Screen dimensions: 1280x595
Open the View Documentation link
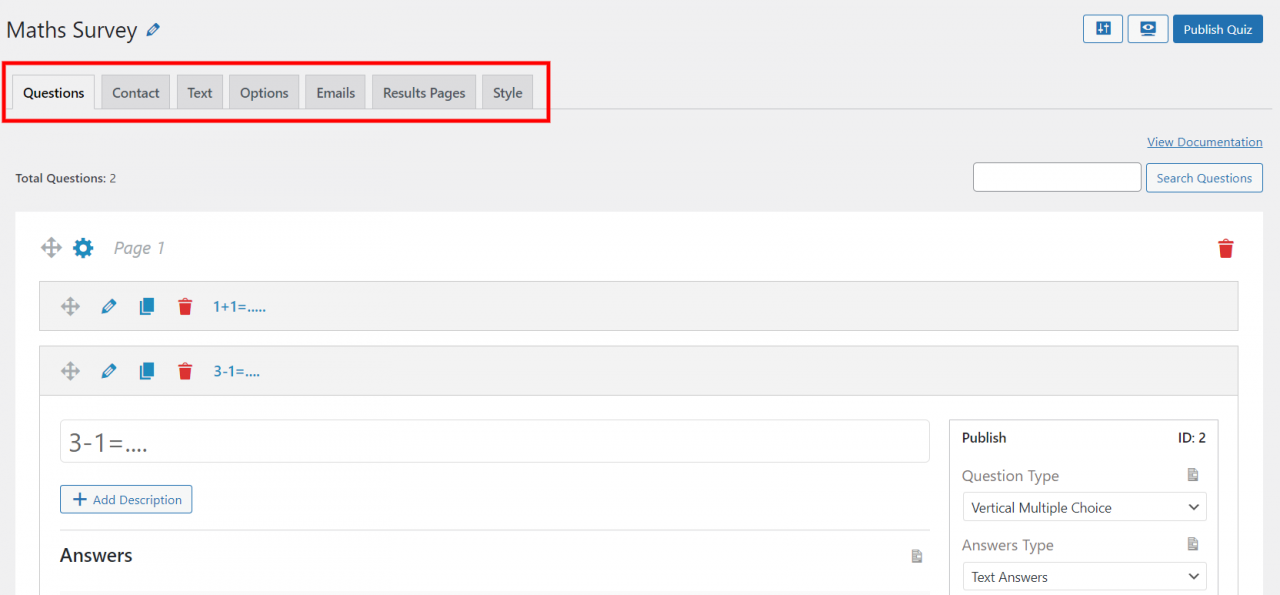(x=1205, y=142)
